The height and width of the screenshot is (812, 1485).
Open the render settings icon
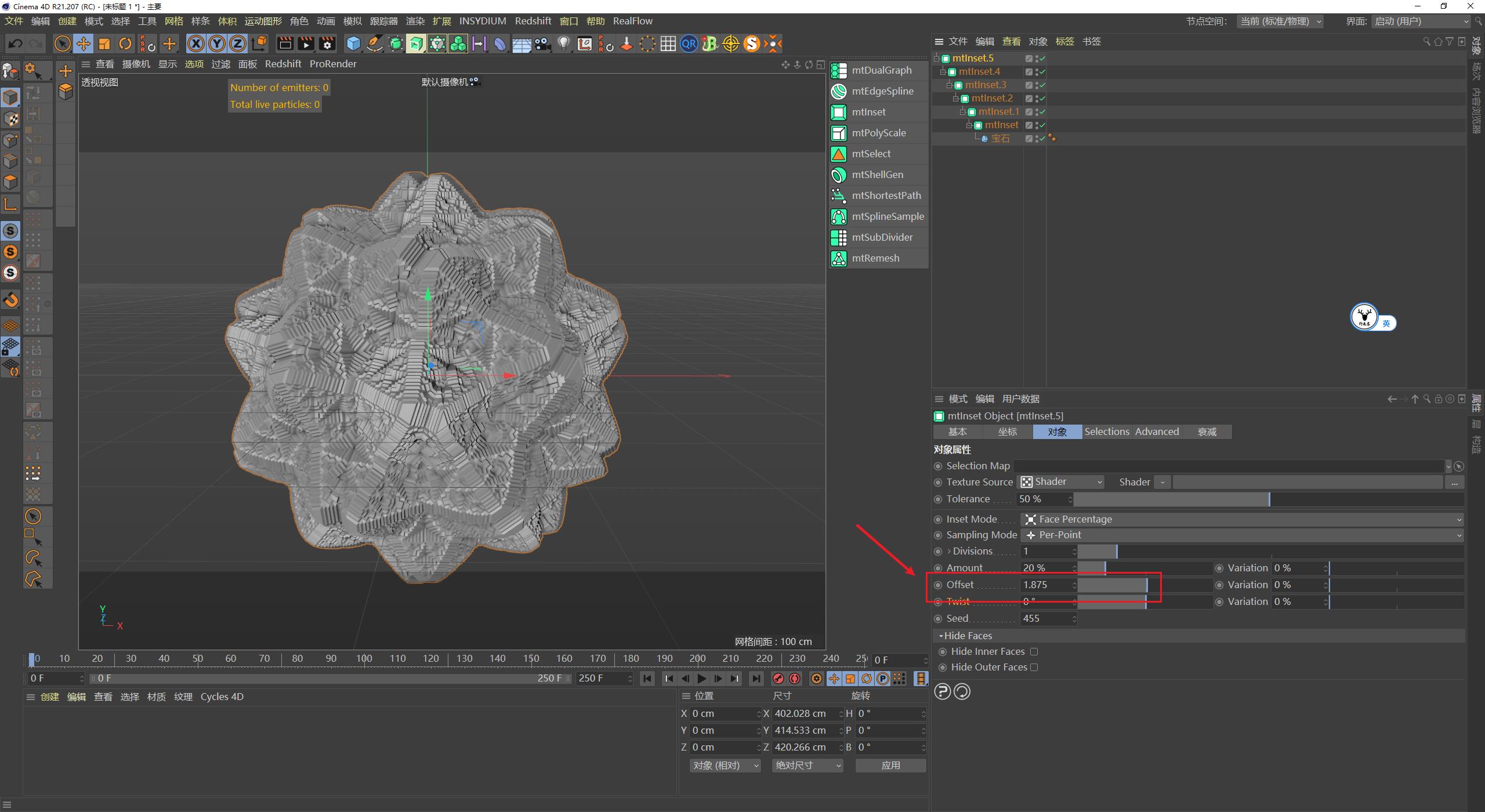tap(328, 43)
